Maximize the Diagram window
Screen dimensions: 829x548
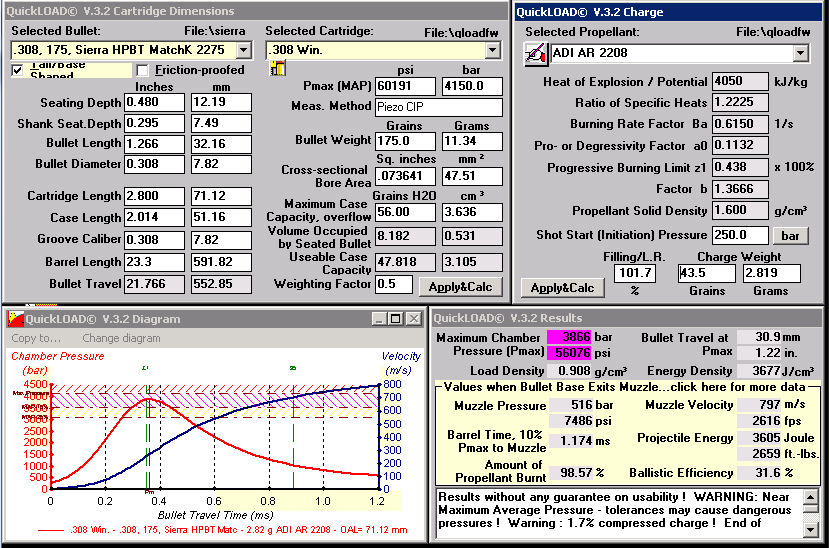[395, 319]
